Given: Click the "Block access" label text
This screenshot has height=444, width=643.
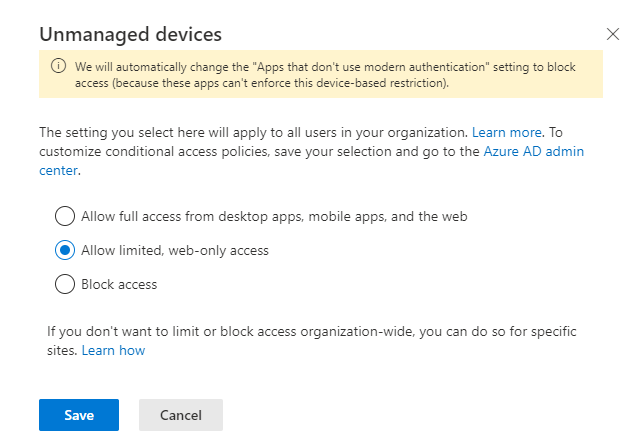Looking at the screenshot, I should click(119, 284).
